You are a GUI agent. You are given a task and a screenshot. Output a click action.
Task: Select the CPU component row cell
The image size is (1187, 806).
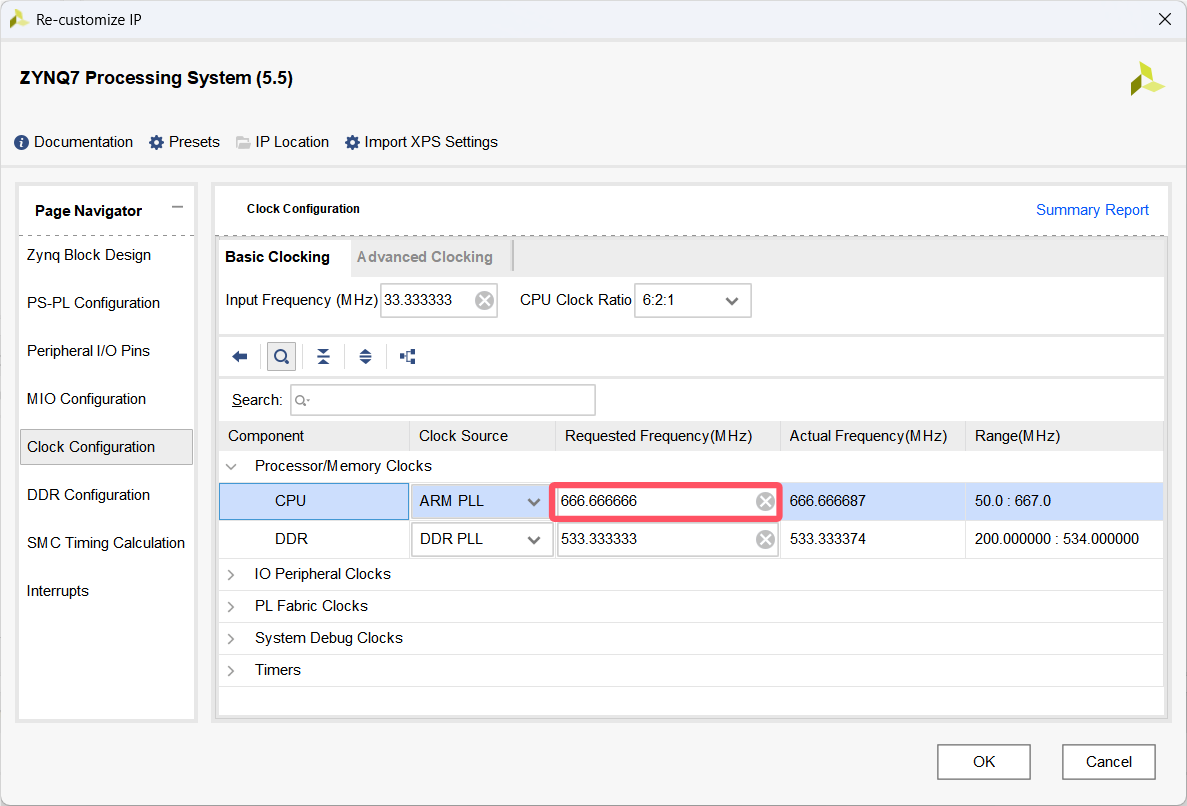click(x=314, y=501)
